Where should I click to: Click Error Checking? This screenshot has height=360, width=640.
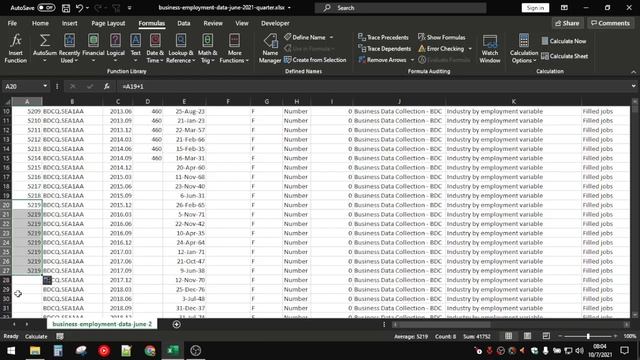coord(441,49)
